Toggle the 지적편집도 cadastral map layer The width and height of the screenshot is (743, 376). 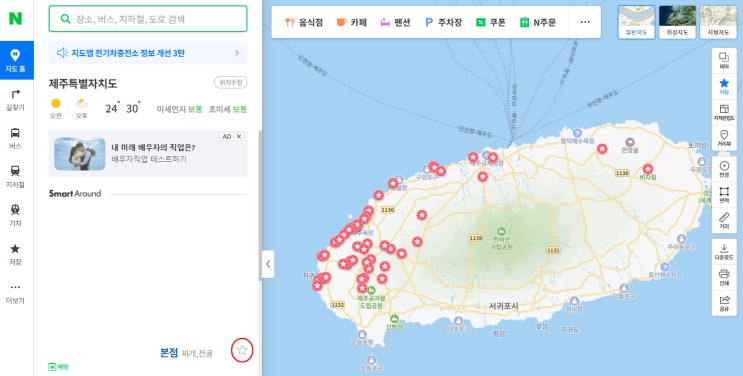[x=724, y=112]
